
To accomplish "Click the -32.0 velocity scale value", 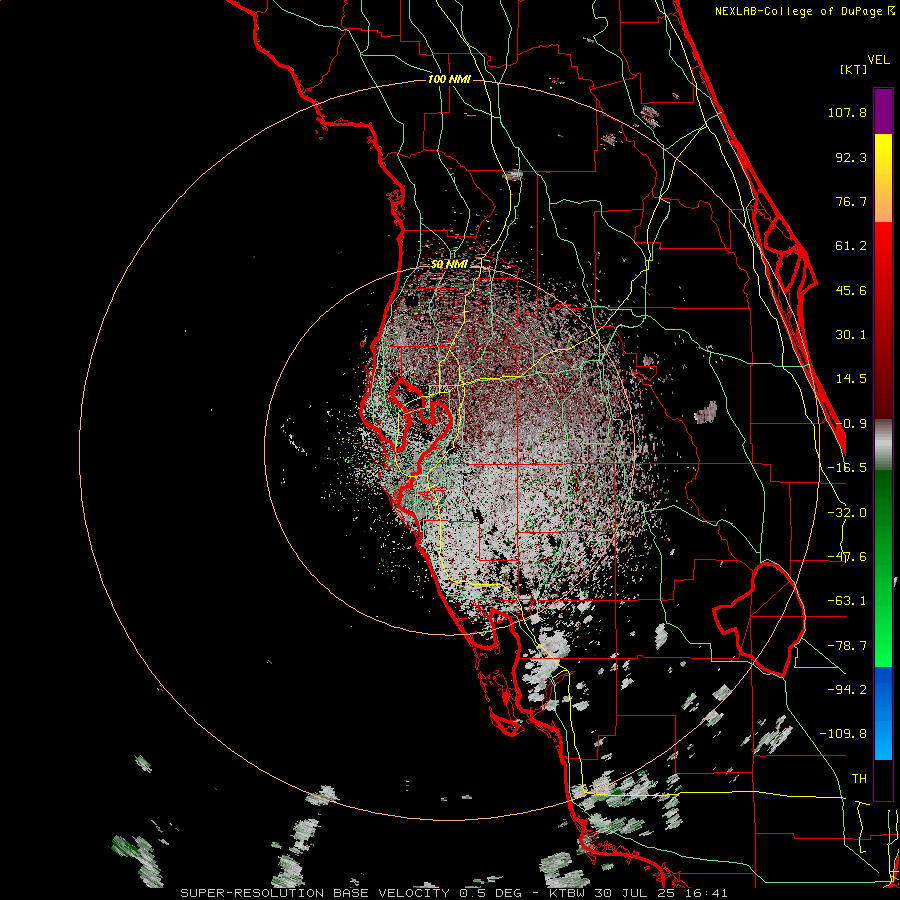I will coord(847,513).
